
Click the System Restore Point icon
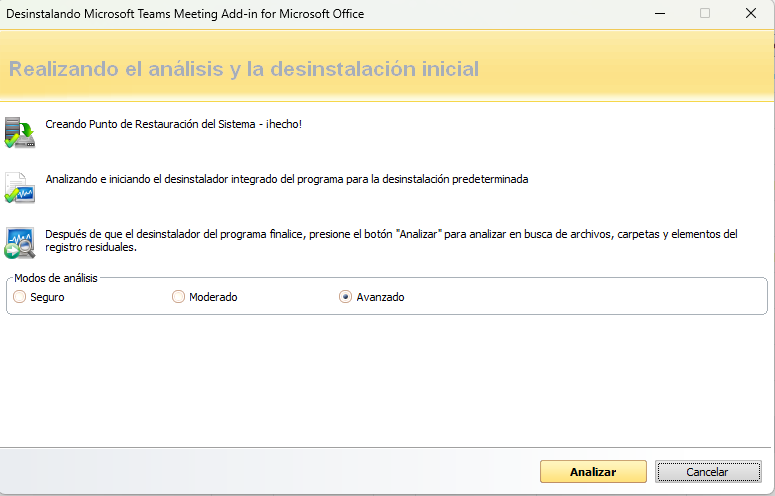tap(19, 132)
